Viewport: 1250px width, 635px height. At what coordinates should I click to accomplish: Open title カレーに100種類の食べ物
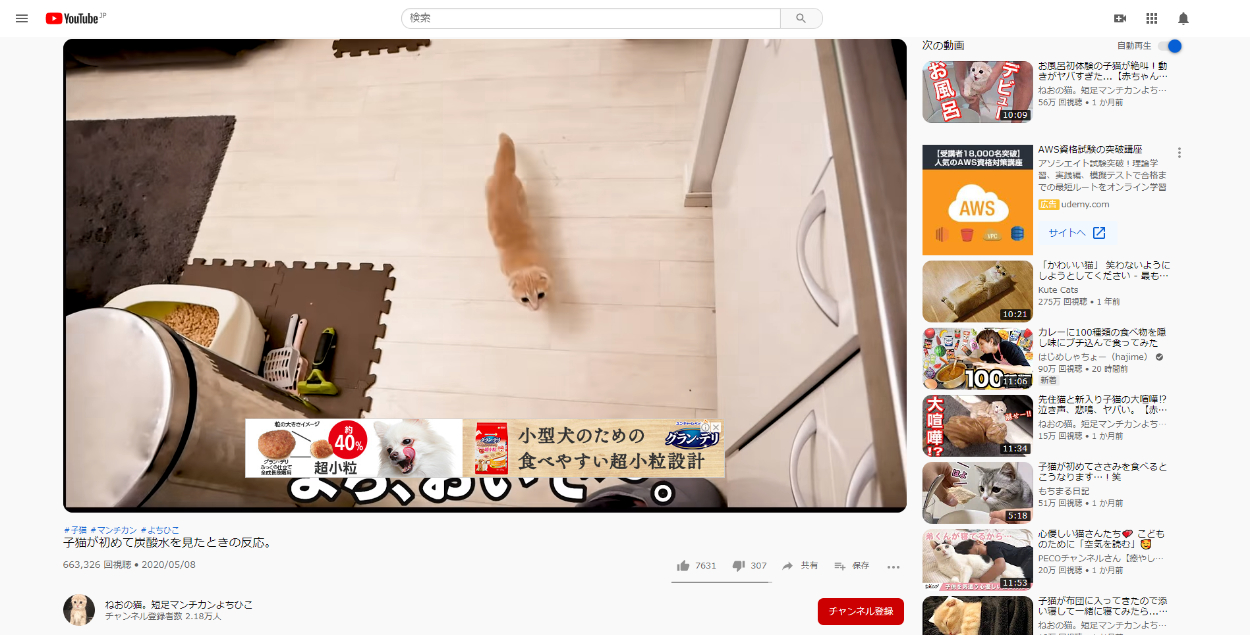coord(1103,338)
